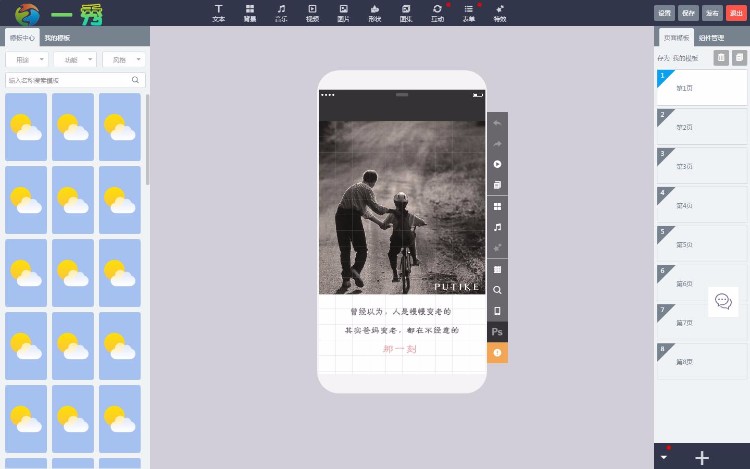
Task: Open the 表单 form tool
Action: tap(469, 13)
